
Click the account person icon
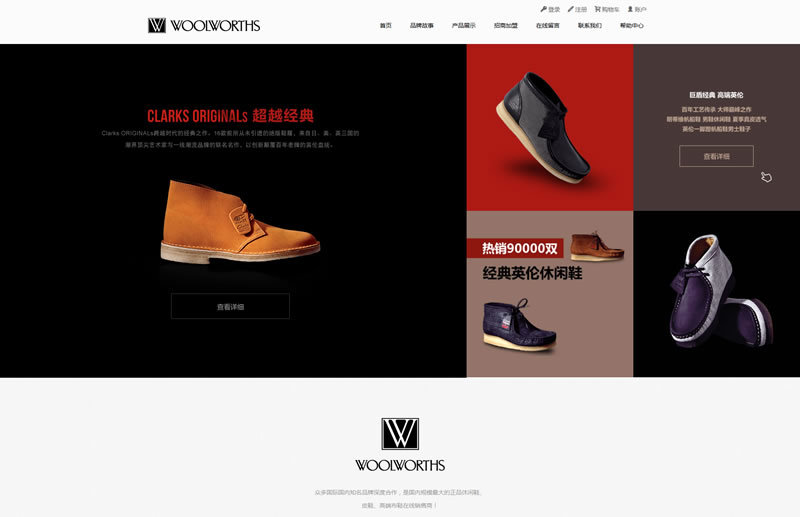[x=630, y=9]
